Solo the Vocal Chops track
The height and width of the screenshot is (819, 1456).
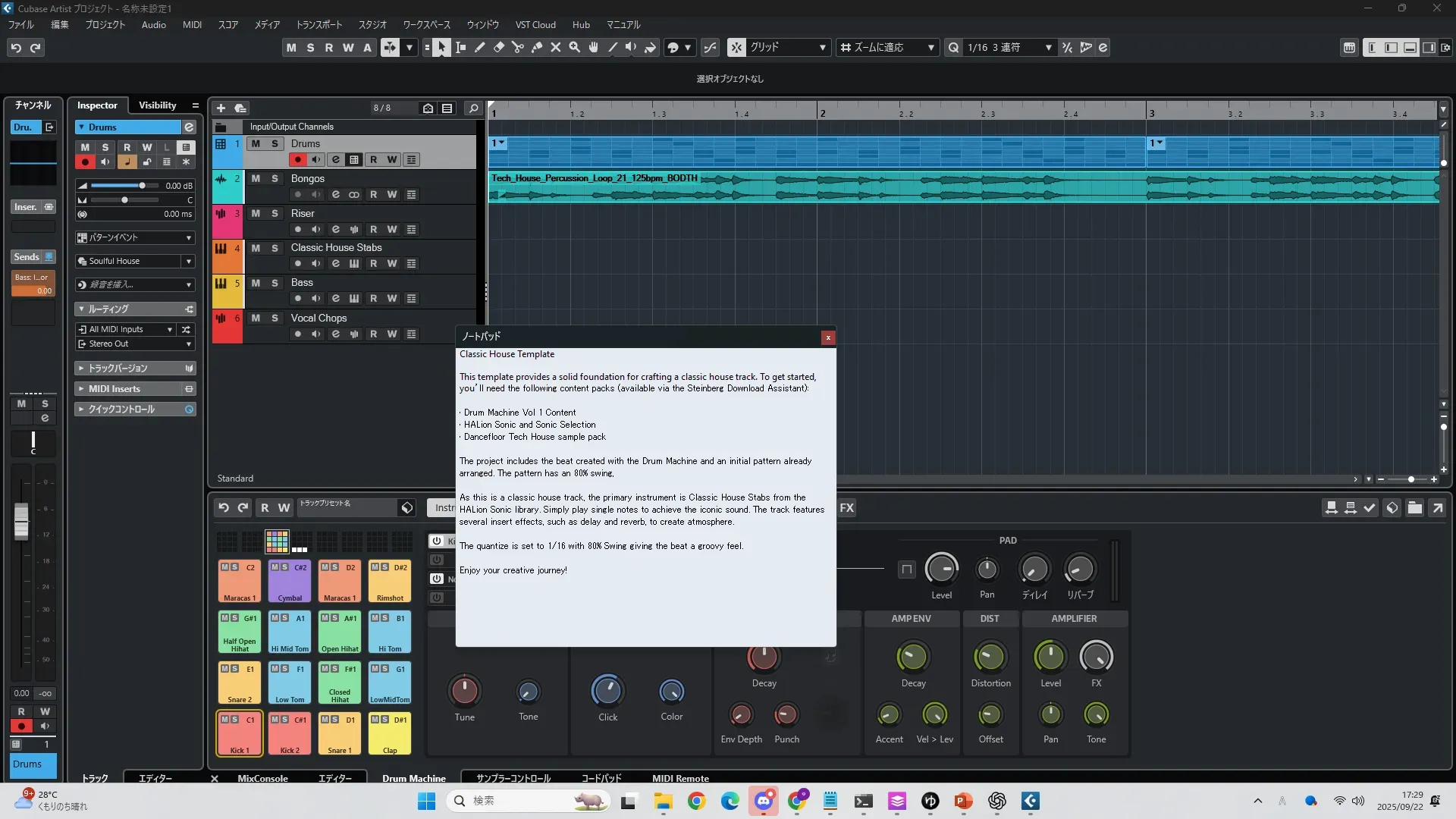point(275,318)
